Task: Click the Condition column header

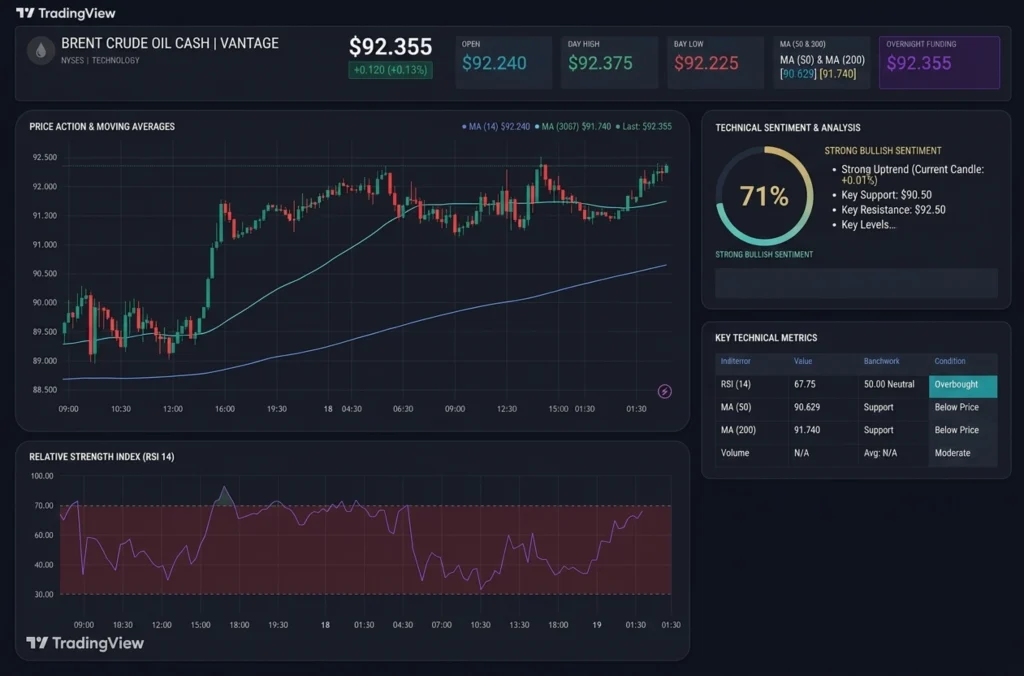Action: (950, 361)
